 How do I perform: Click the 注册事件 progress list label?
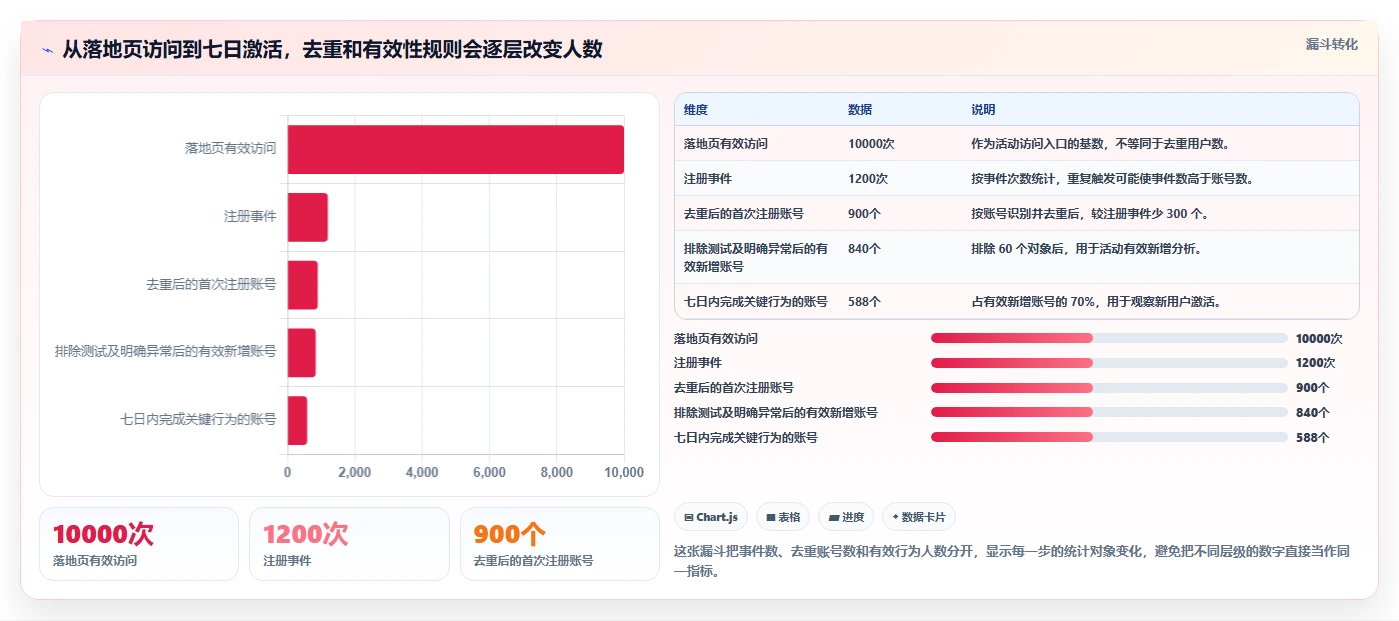pos(698,363)
